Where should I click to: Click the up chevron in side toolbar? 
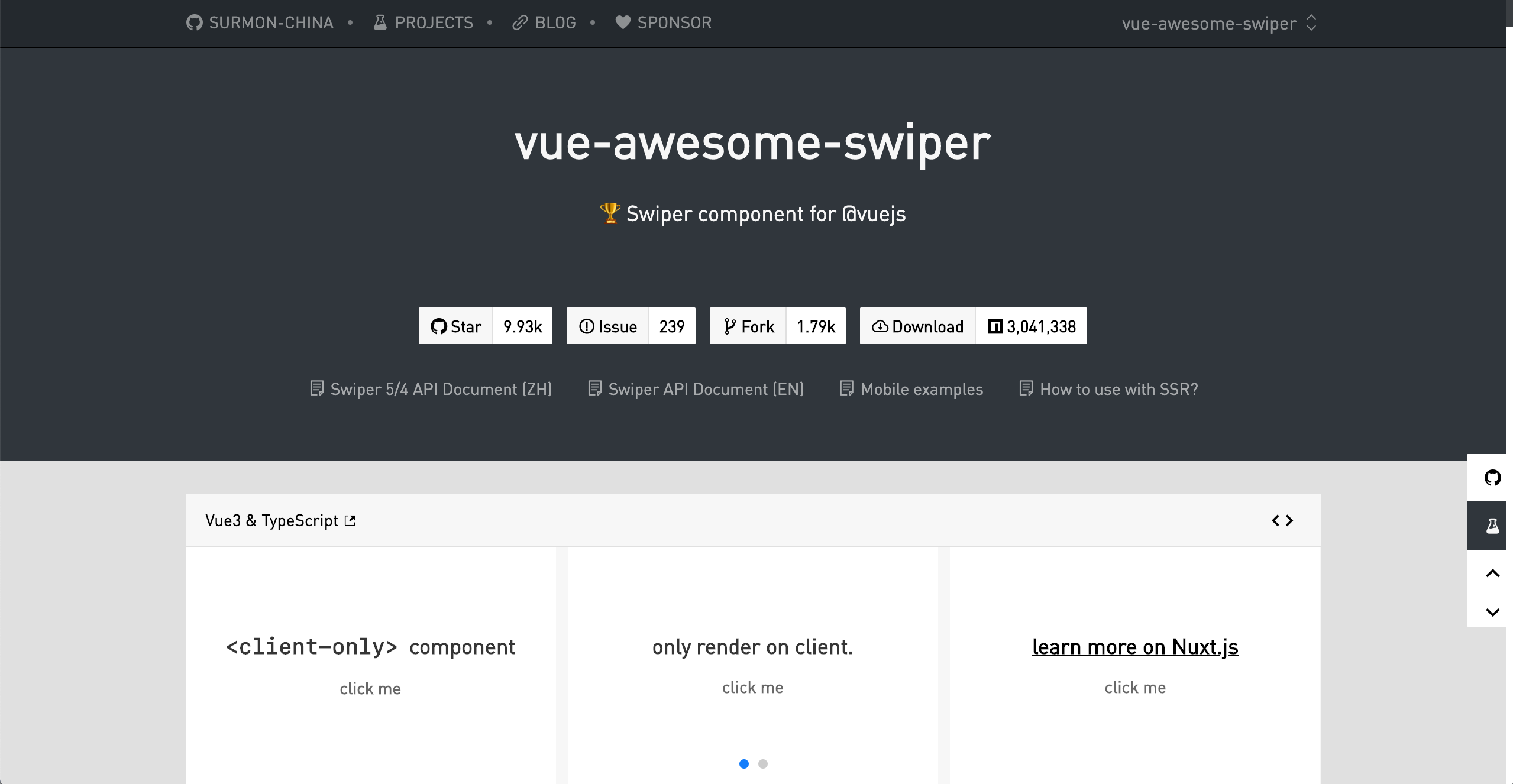tap(1492, 574)
